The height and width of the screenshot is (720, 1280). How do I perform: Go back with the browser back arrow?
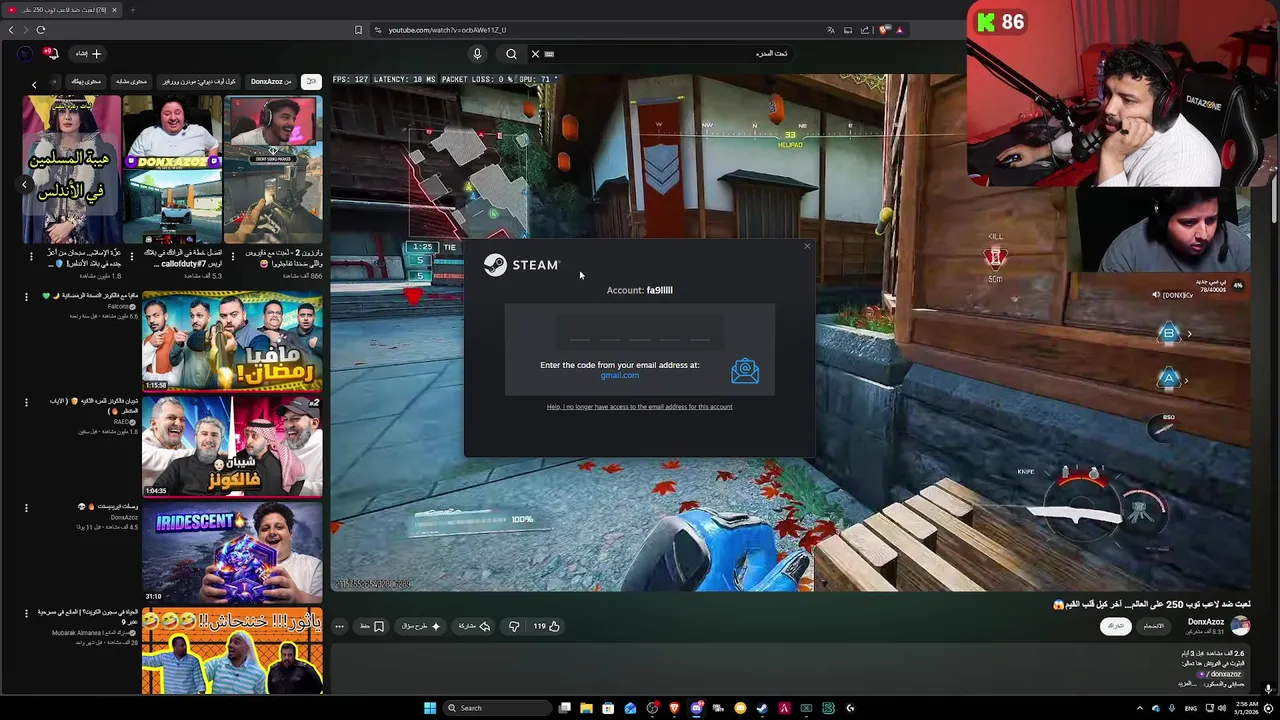(x=11, y=29)
